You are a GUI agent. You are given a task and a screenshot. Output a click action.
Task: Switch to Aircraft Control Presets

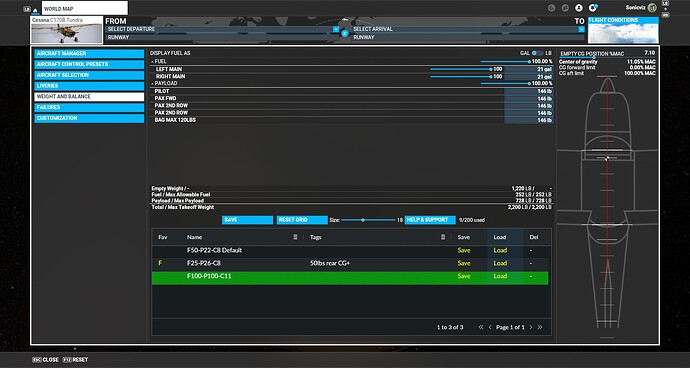tap(89, 64)
